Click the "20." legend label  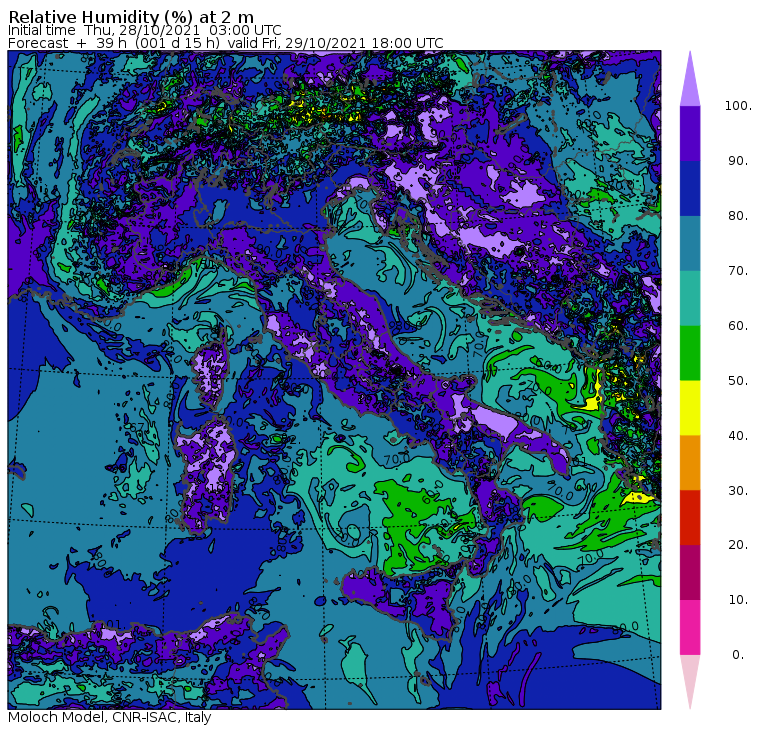coord(738,544)
